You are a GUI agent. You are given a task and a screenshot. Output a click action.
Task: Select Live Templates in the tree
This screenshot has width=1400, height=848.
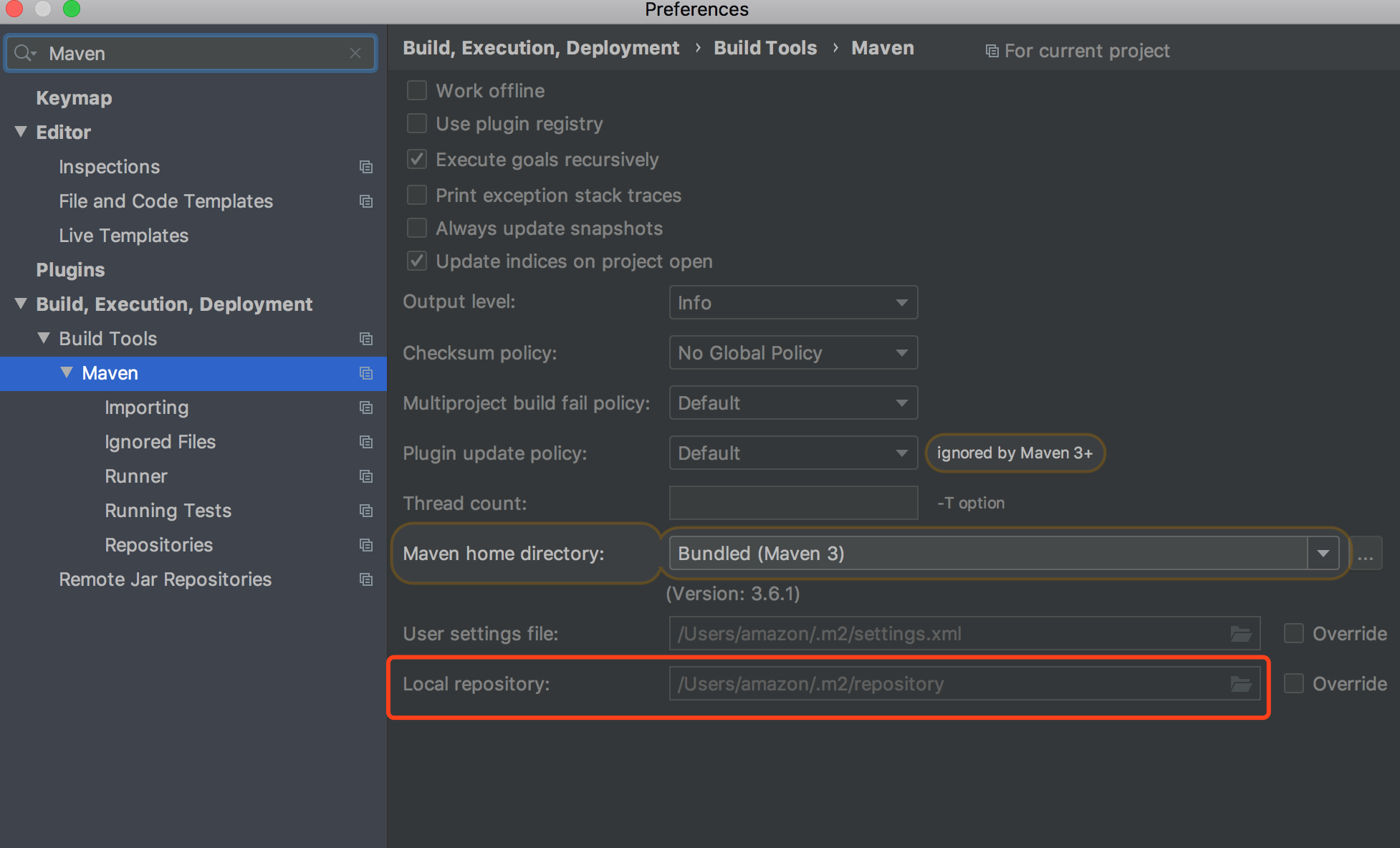tap(123, 236)
